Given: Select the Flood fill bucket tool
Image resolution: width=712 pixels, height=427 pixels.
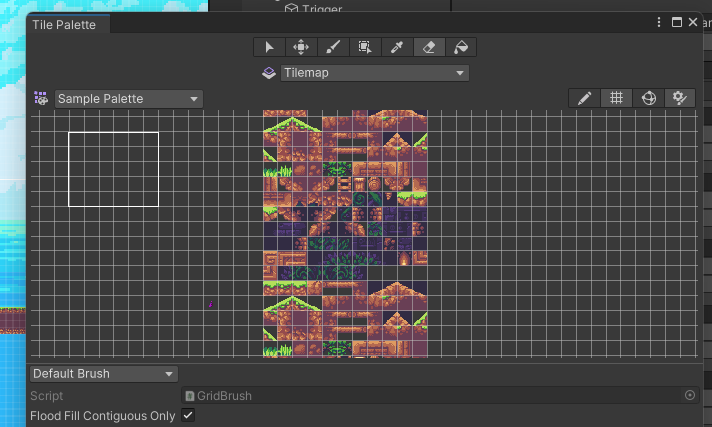Looking at the screenshot, I should pyautogui.click(x=460, y=47).
